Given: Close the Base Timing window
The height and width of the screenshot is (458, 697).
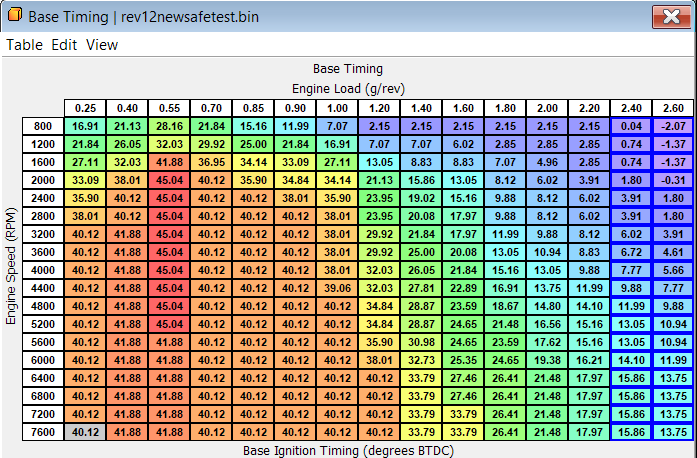Looking at the screenshot, I should 666,17.
